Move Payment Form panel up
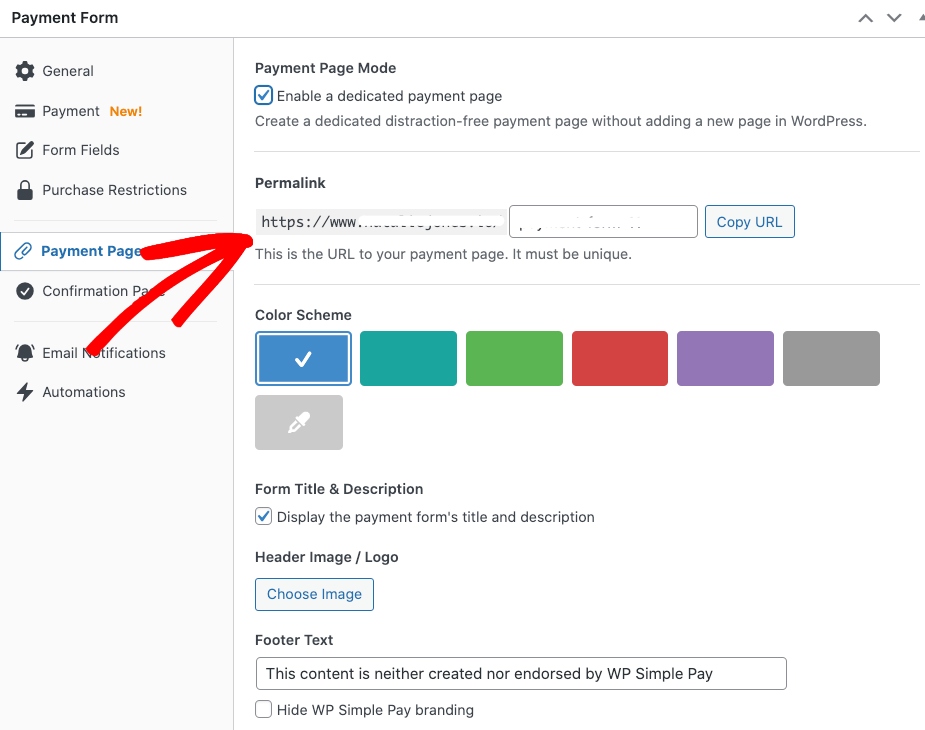The width and height of the screenshot is (925, 730). pos(866,18)
